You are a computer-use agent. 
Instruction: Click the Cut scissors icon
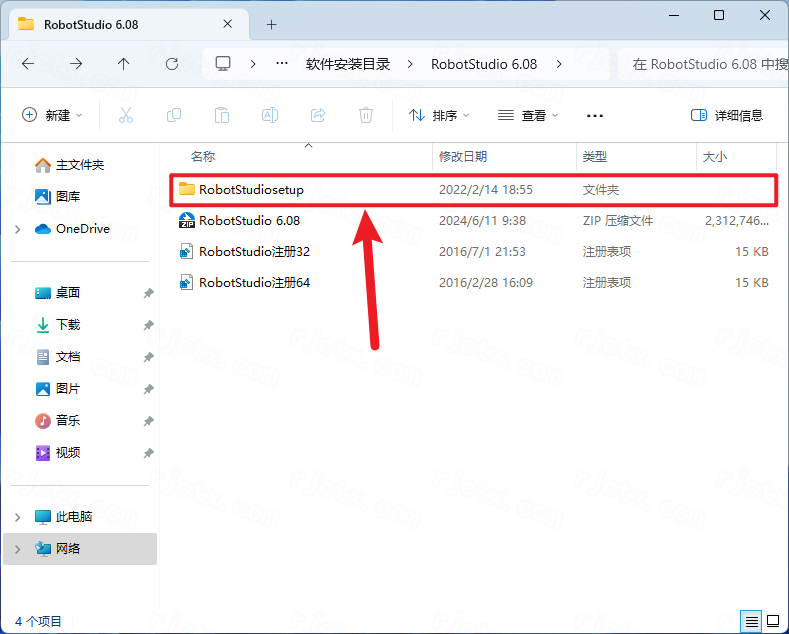(x=126, y=115)
